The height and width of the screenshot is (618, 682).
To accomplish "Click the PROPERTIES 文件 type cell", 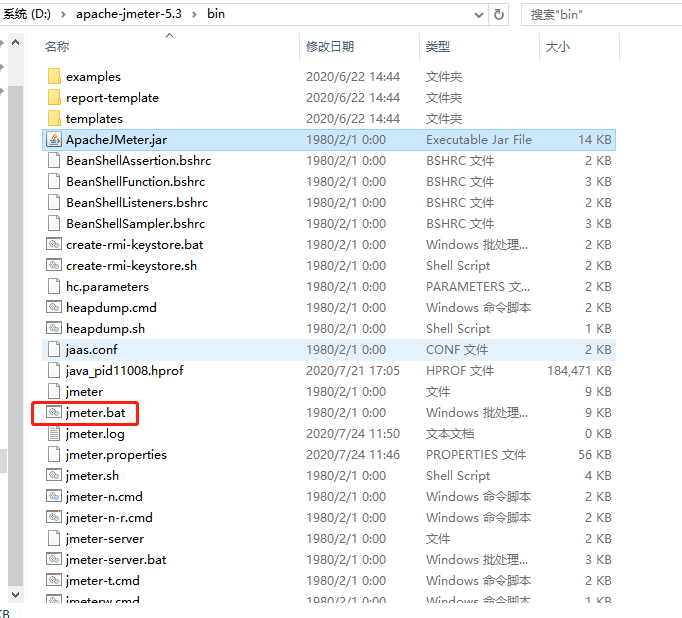I will (x=476, y=455).
